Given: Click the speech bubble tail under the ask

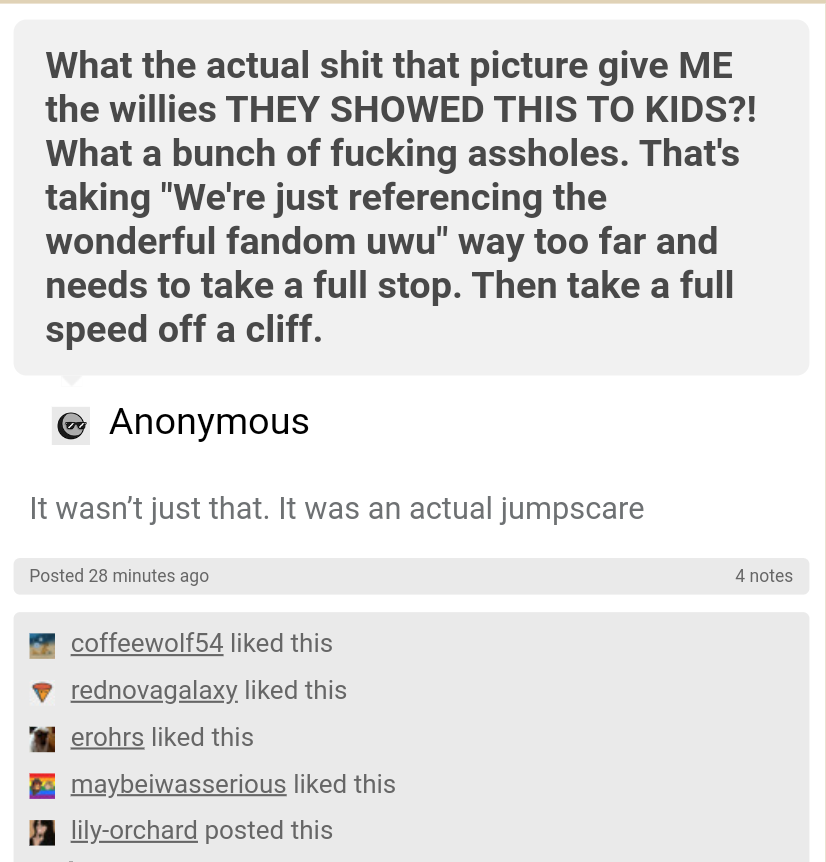Looking at the screenshot, I should point(71,380).
